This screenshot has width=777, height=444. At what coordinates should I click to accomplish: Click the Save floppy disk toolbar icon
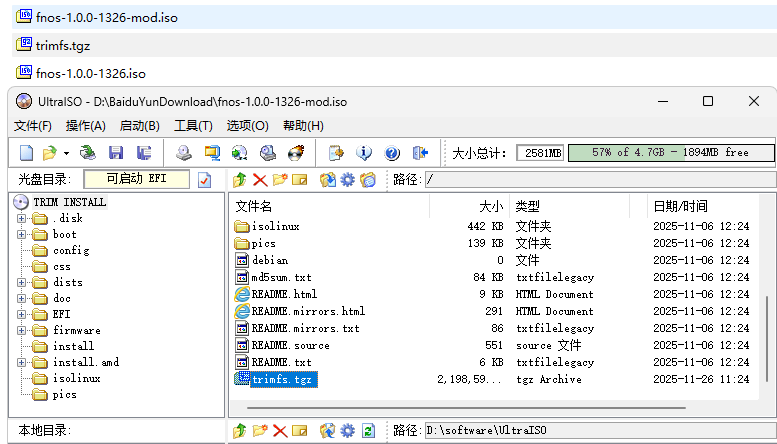[x=116, y=153]
